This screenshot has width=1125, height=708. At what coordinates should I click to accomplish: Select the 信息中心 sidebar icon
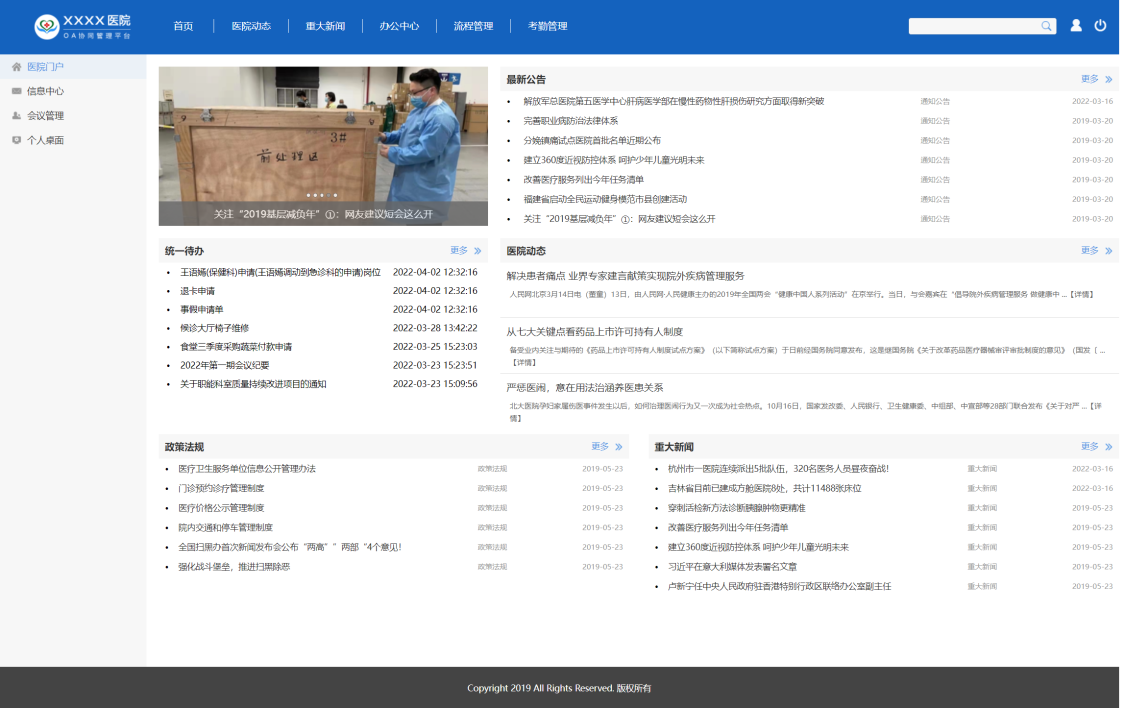coord(16,91)
